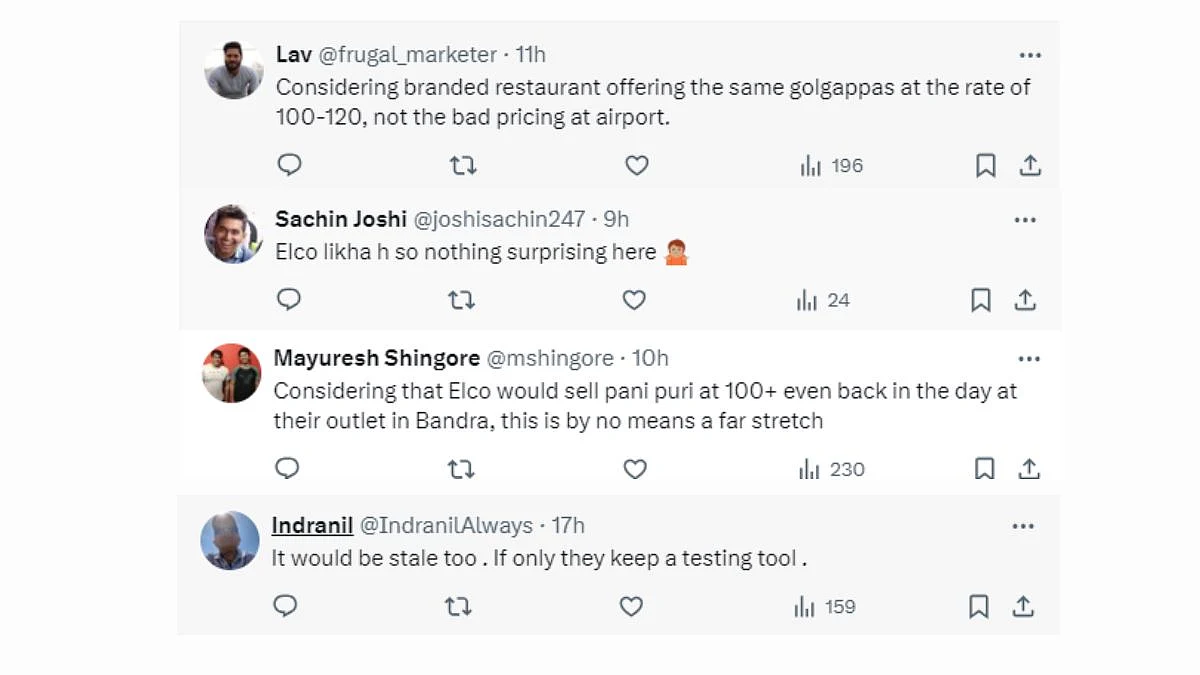The width and height of the screenshot is (1200, 675).
Task: Bookmark Lav's tweet
Action: (x=986, y=165)
